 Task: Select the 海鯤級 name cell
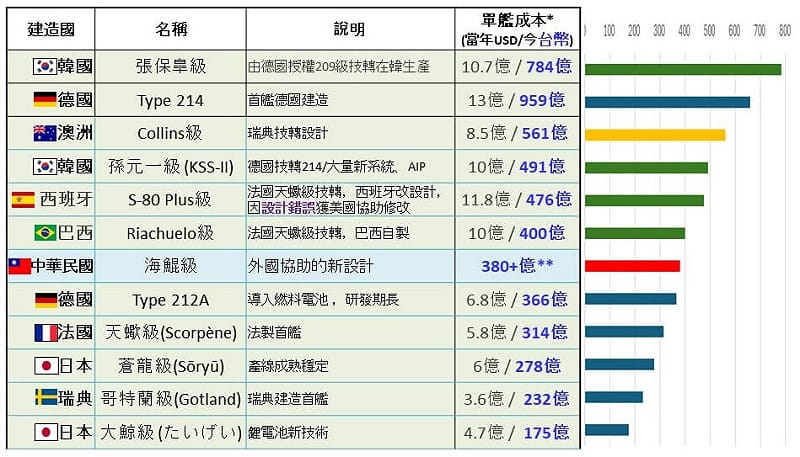click(x=170, y=266)
